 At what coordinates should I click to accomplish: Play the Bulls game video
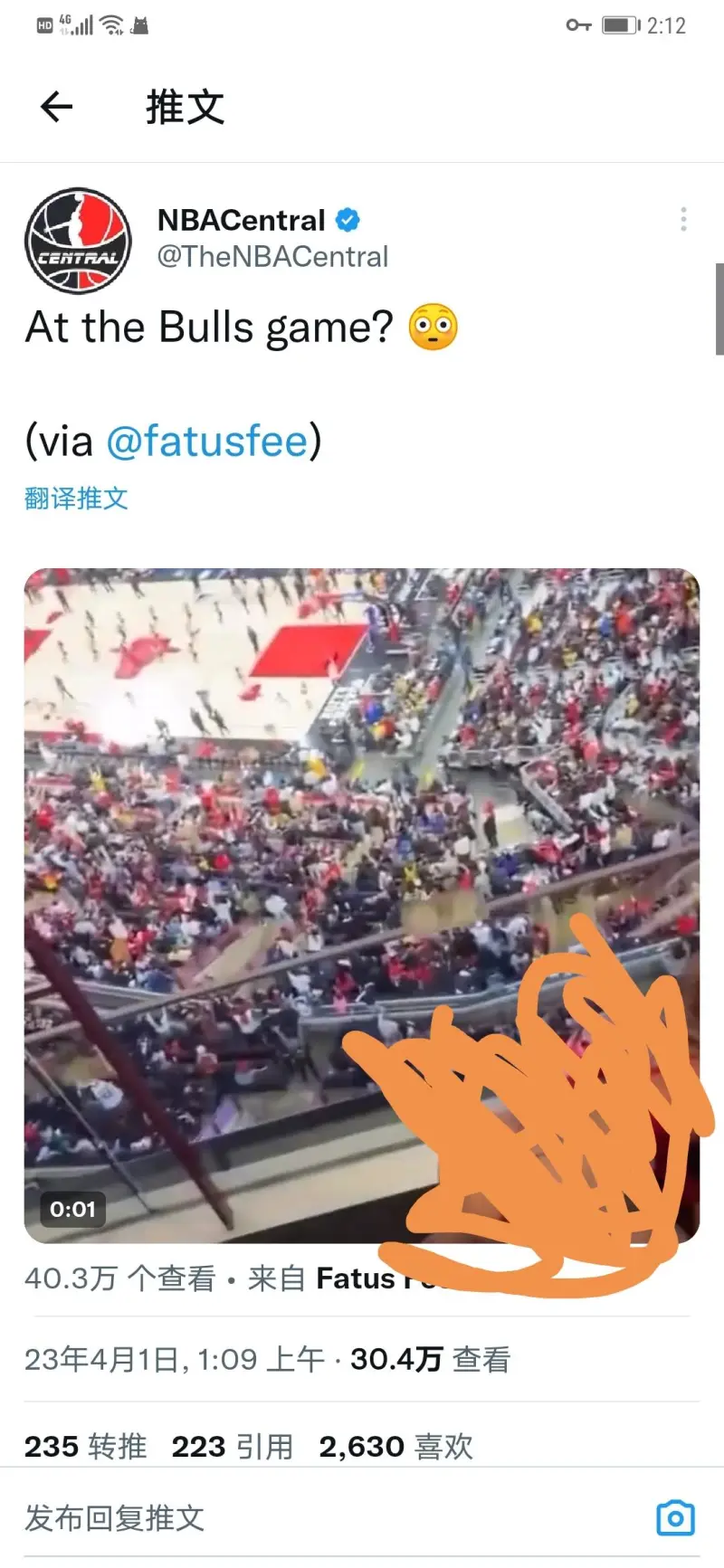coord(362,906)
